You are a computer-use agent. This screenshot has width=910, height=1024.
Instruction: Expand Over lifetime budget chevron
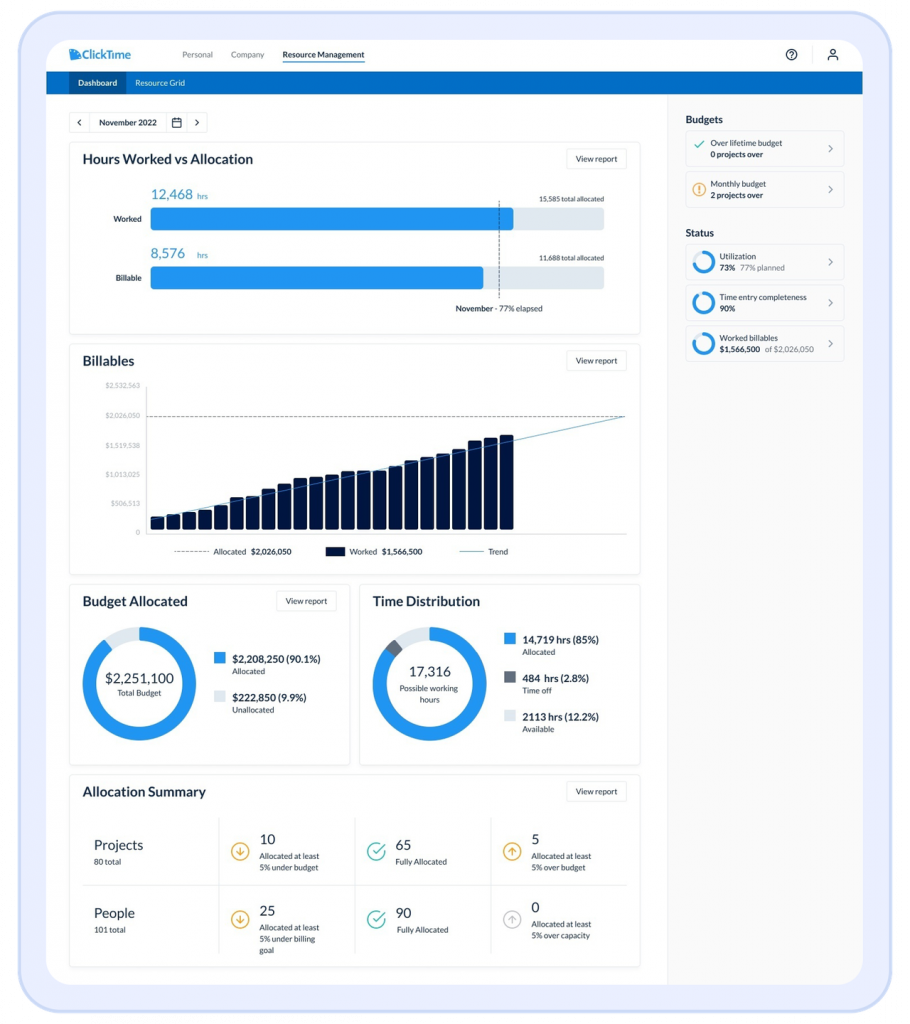tap(830, 149)
